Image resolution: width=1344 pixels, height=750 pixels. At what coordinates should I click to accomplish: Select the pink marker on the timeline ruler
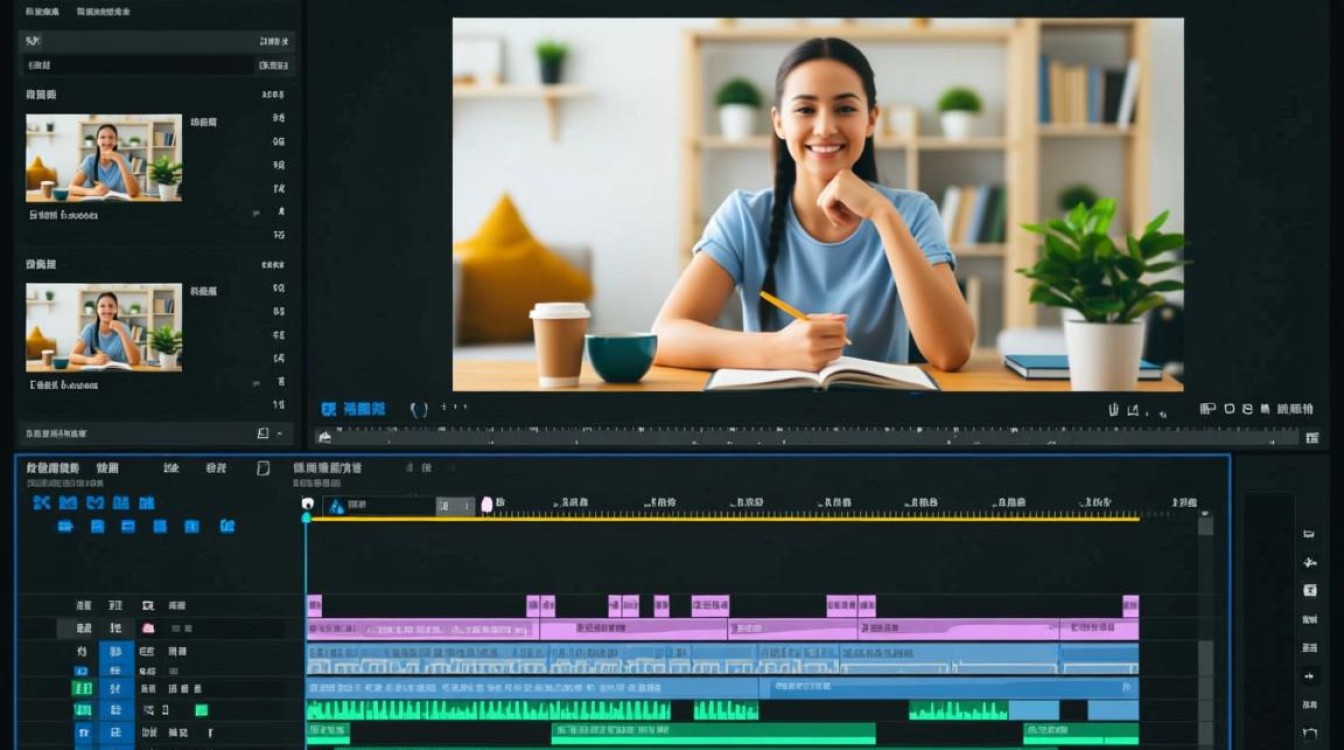[x=487, y=505]
